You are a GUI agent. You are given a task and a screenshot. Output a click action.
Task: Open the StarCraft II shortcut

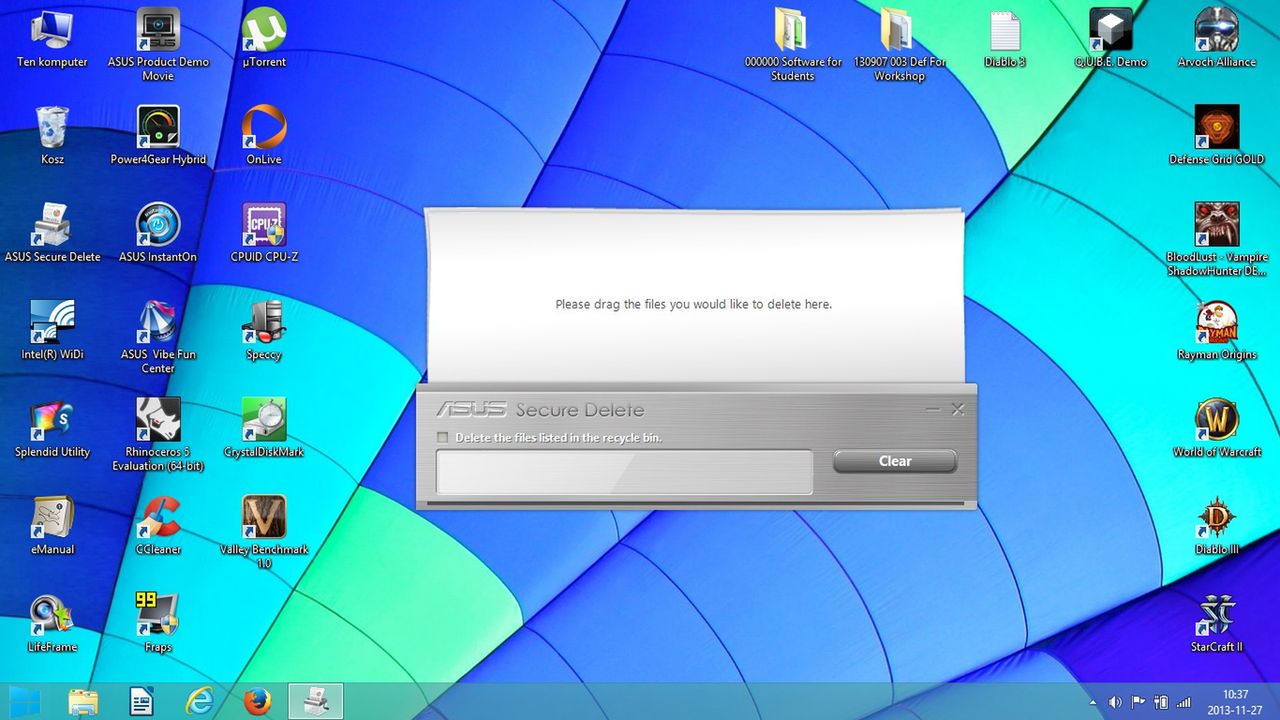1217,623
